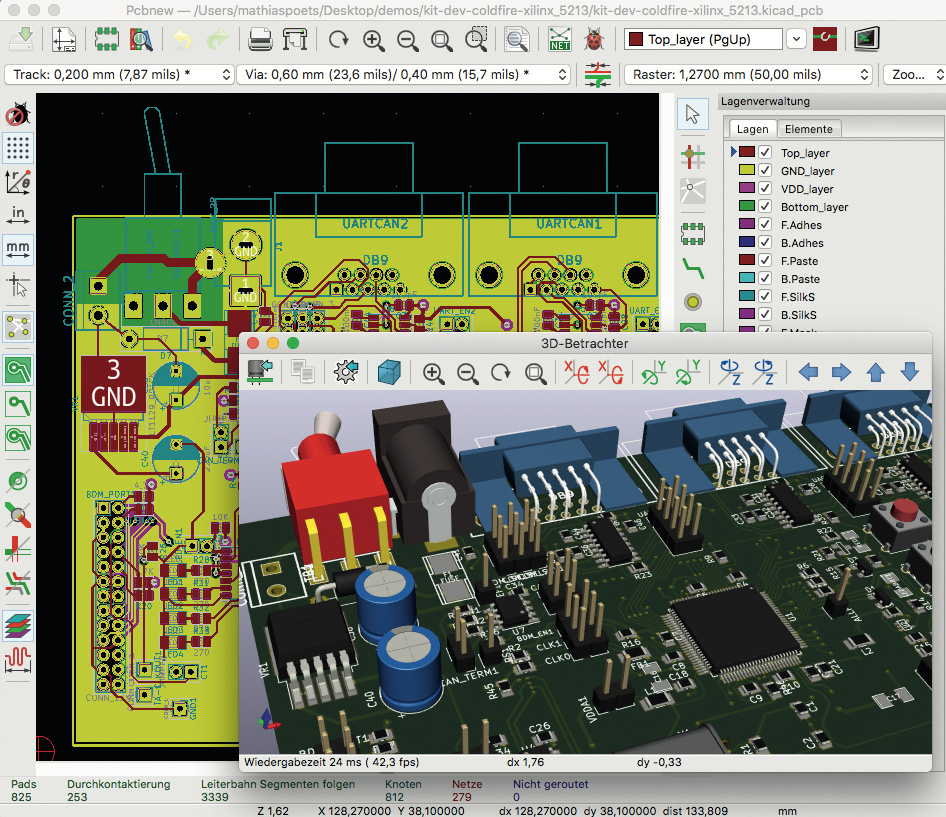Switch to the Elemente tab
946x817 pixels.
809,129
